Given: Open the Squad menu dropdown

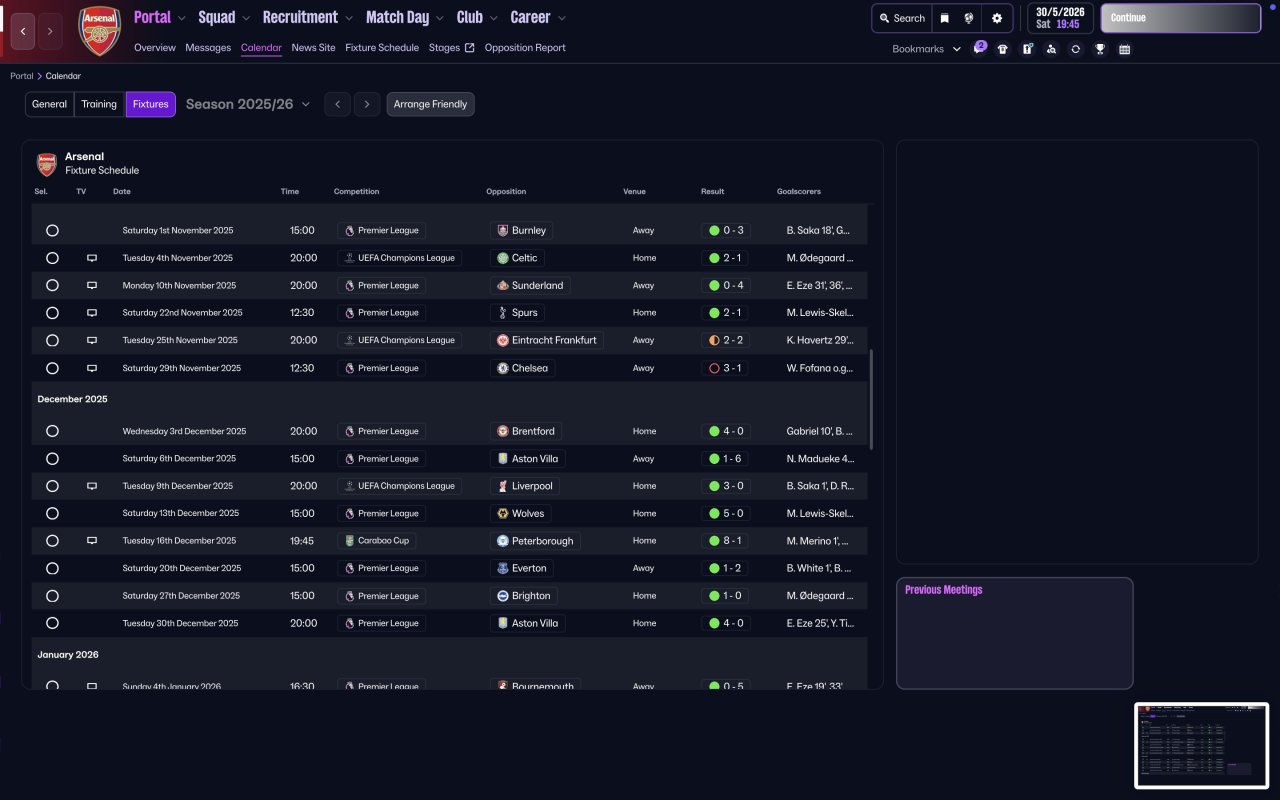Looking at the screenshot, I should click(224, 17).
